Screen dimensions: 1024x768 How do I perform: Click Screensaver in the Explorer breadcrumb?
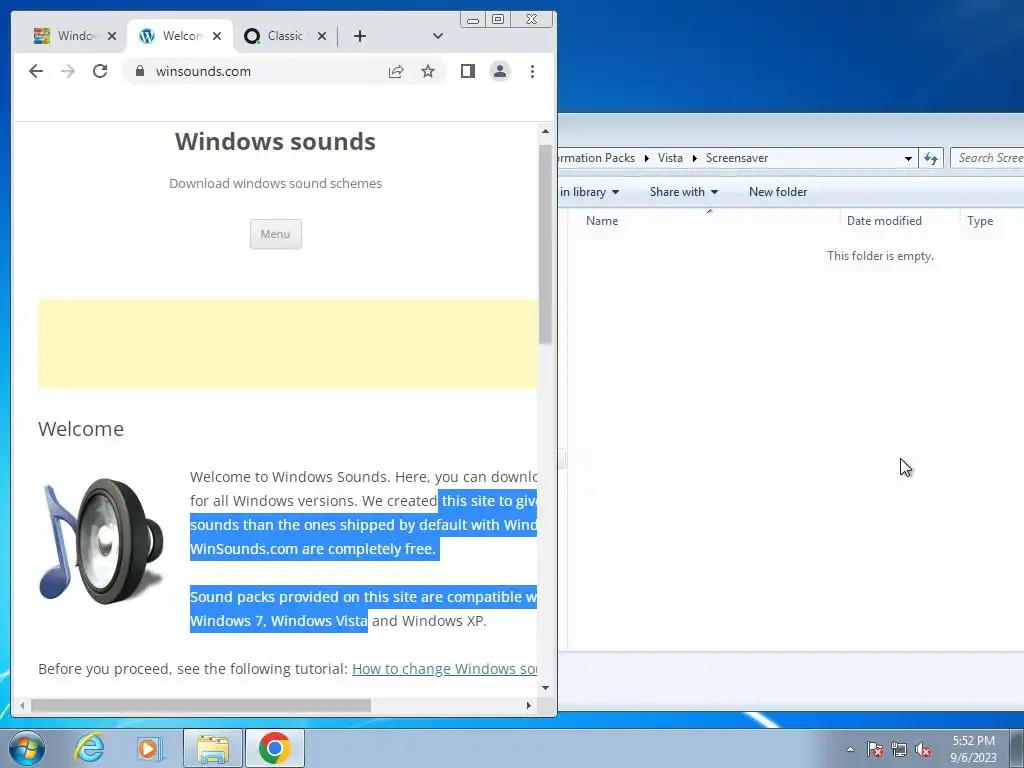coord(737,158)
